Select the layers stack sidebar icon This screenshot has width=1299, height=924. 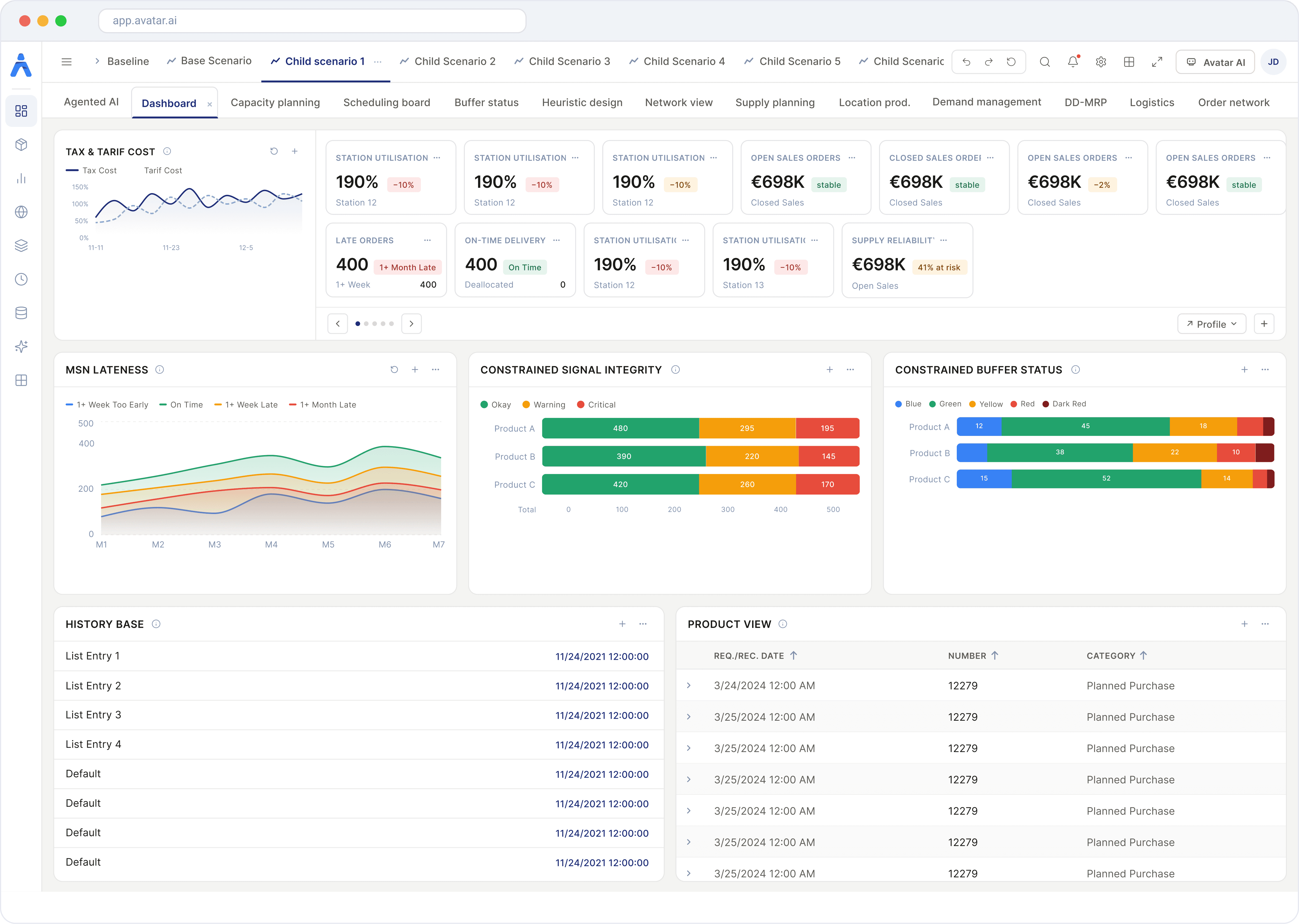(x=21, y=246)
